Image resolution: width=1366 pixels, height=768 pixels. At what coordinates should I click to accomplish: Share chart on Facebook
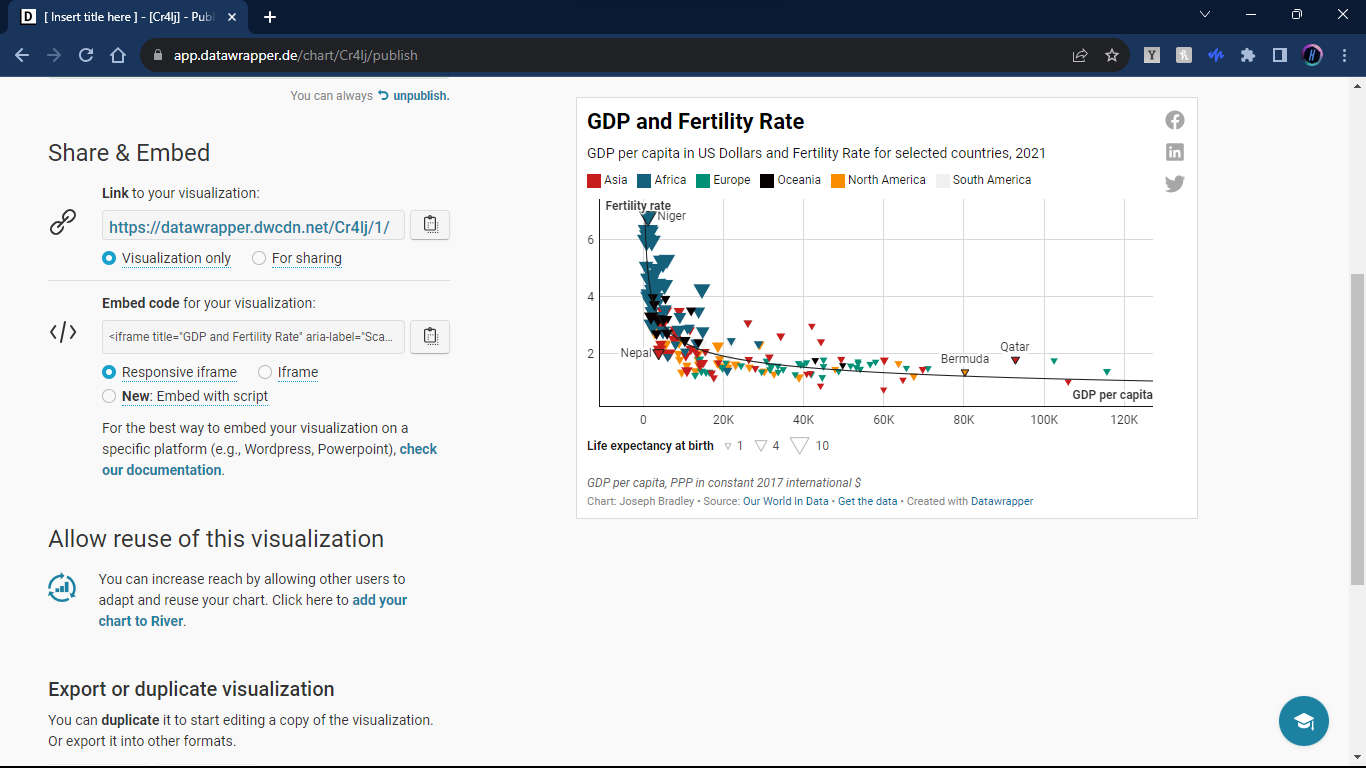click(x=1175, y=120)
